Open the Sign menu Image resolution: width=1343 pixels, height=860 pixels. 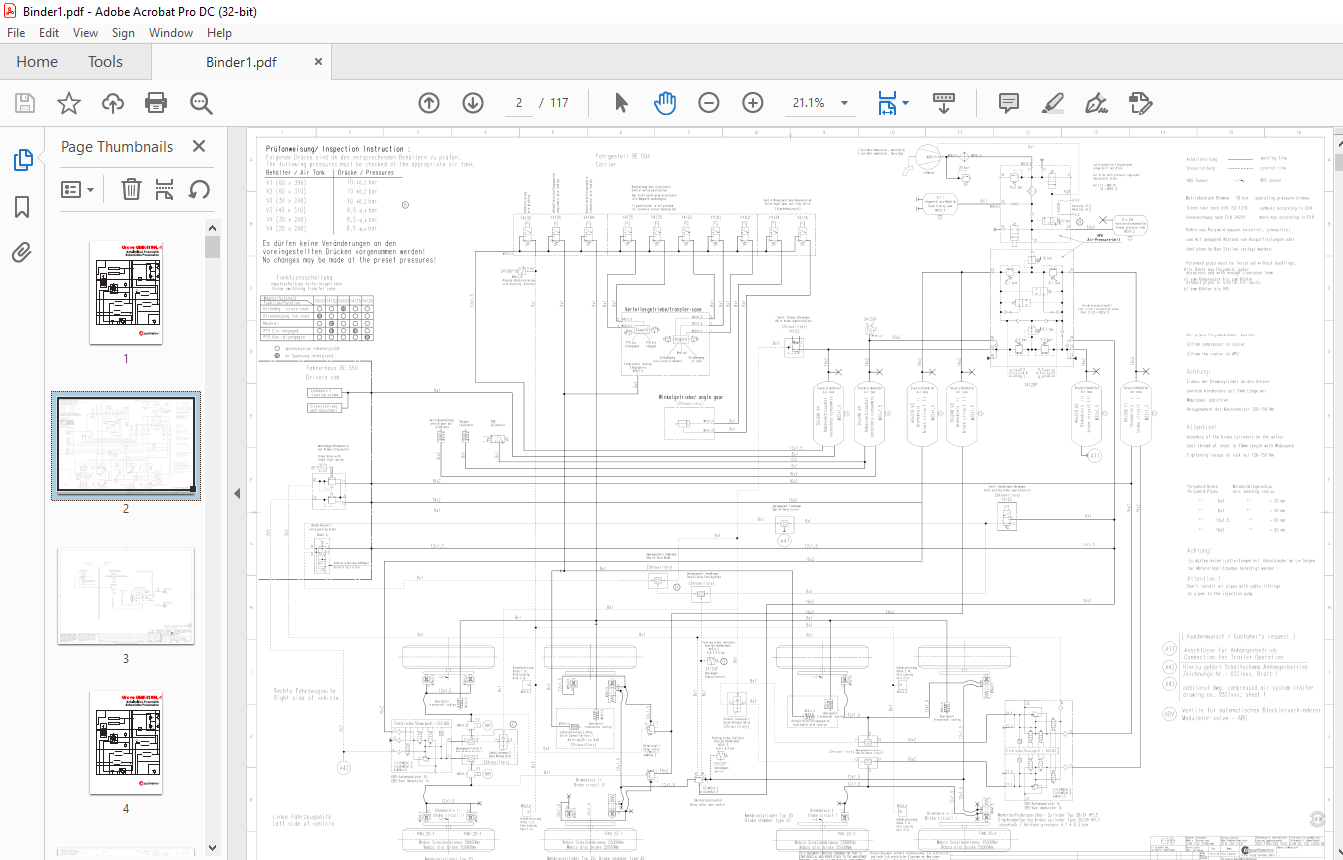(123, 33)
